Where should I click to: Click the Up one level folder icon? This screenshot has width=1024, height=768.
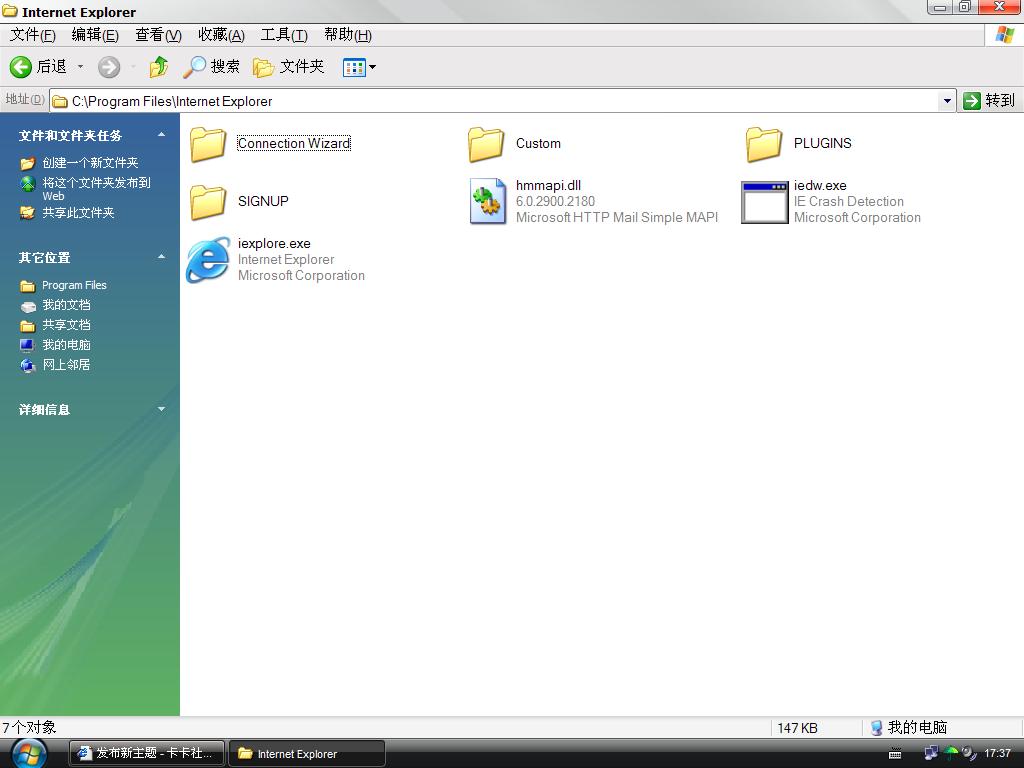coord(159,67)
